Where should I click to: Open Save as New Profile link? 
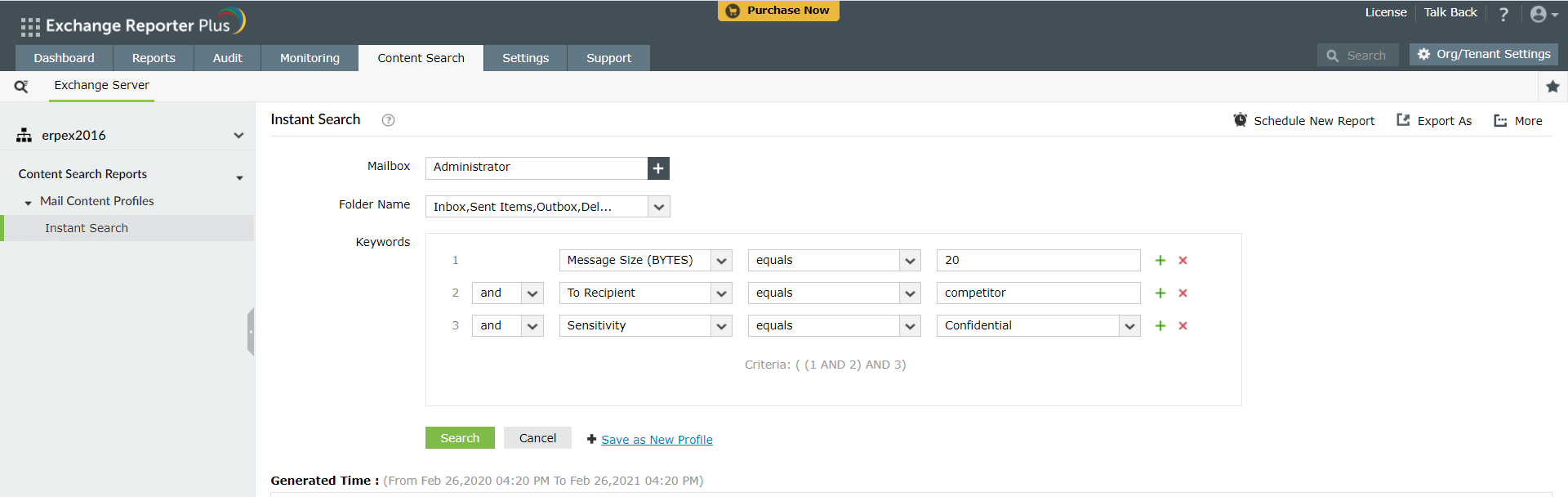click(657, 440)
